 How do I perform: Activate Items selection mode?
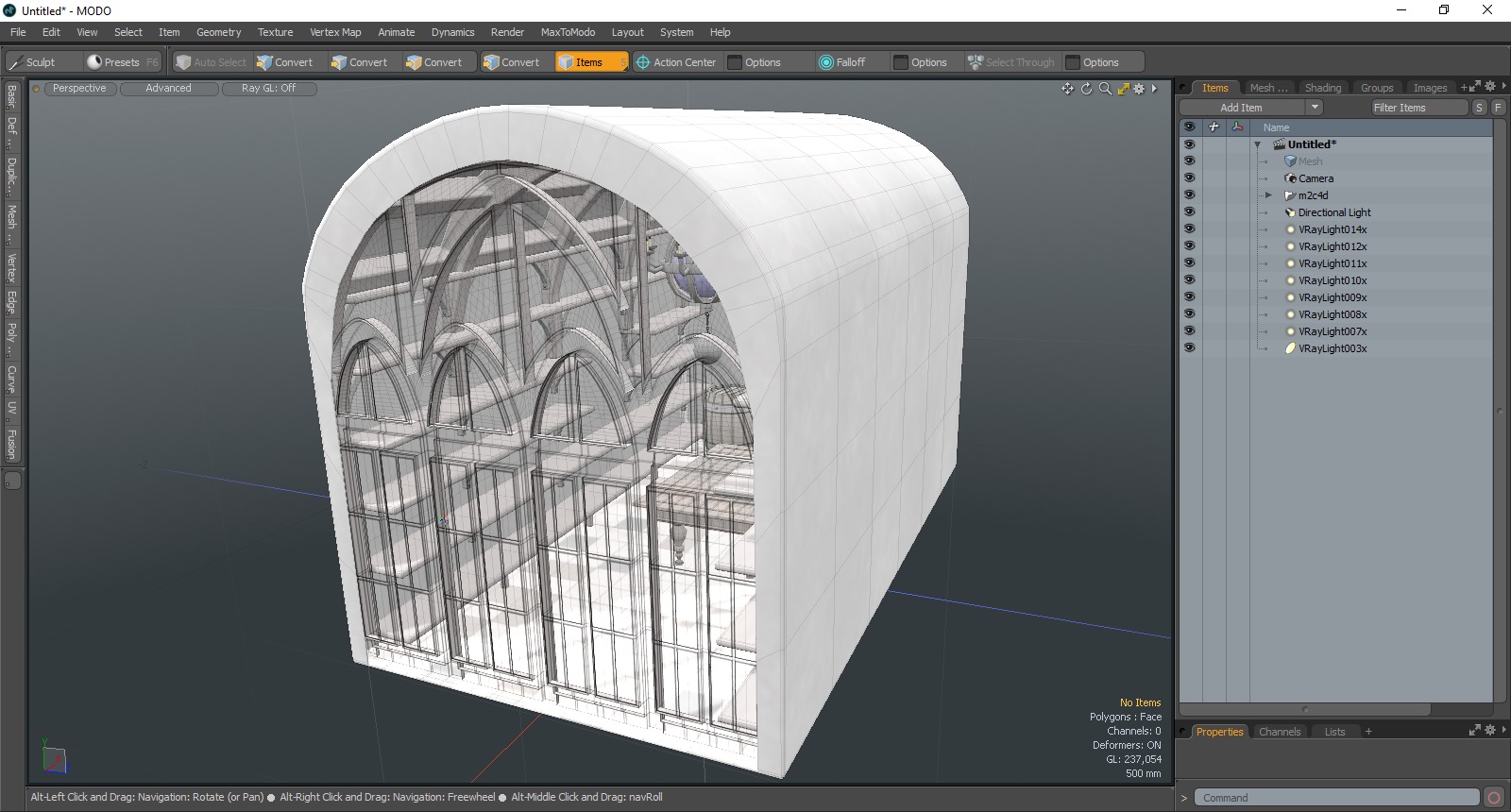pos(591,62)
